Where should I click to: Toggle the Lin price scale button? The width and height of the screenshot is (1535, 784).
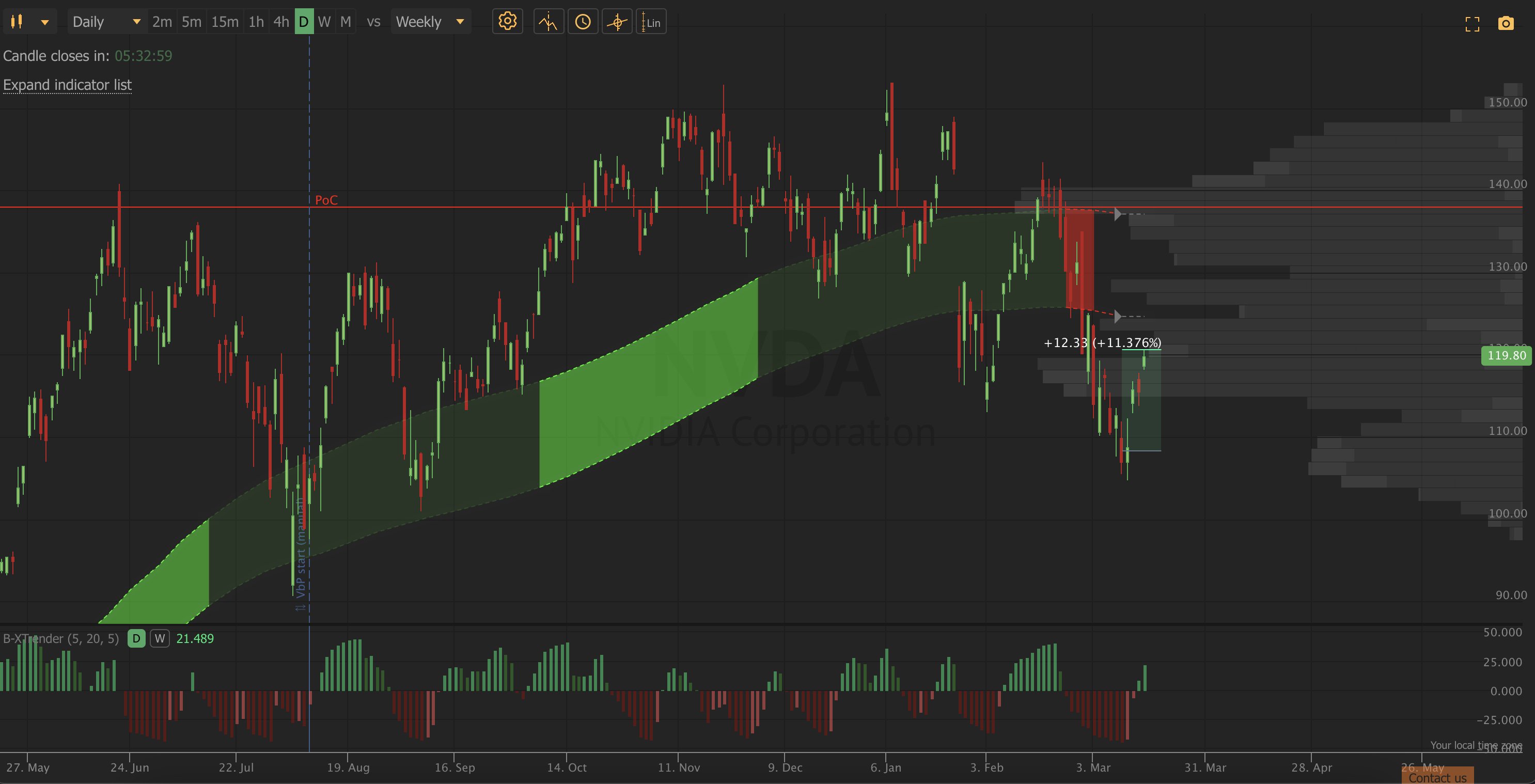pos(651,22)
